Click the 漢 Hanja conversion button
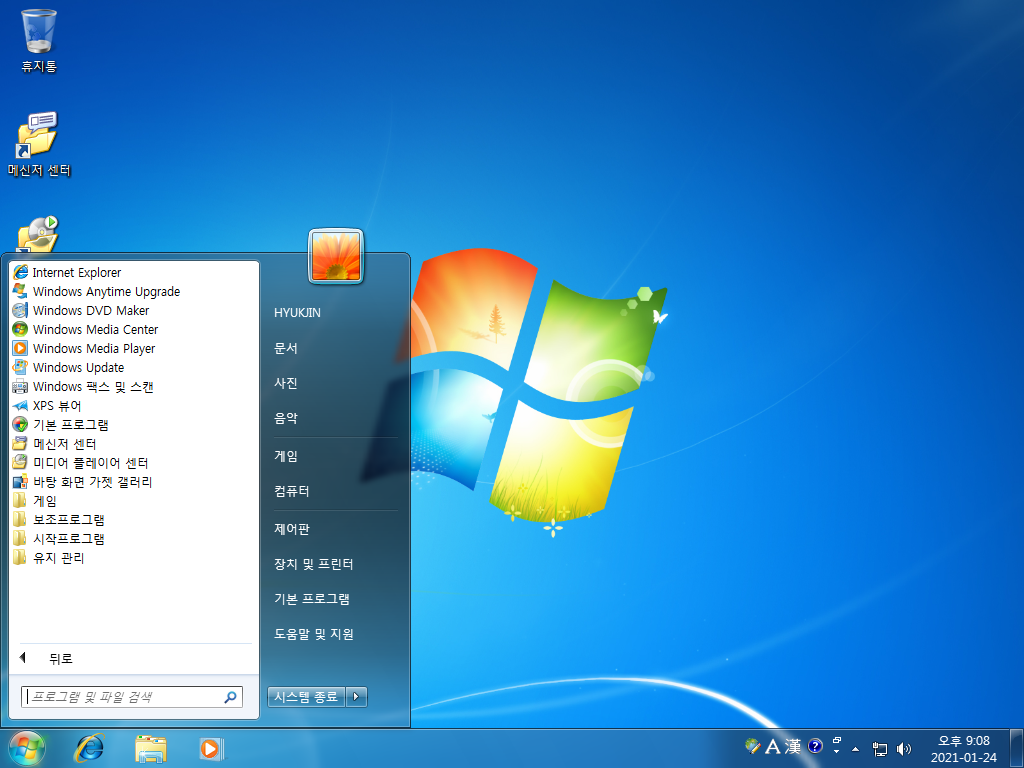The width and height of the screenshot is (1024, 768). (x=793, y=746)
